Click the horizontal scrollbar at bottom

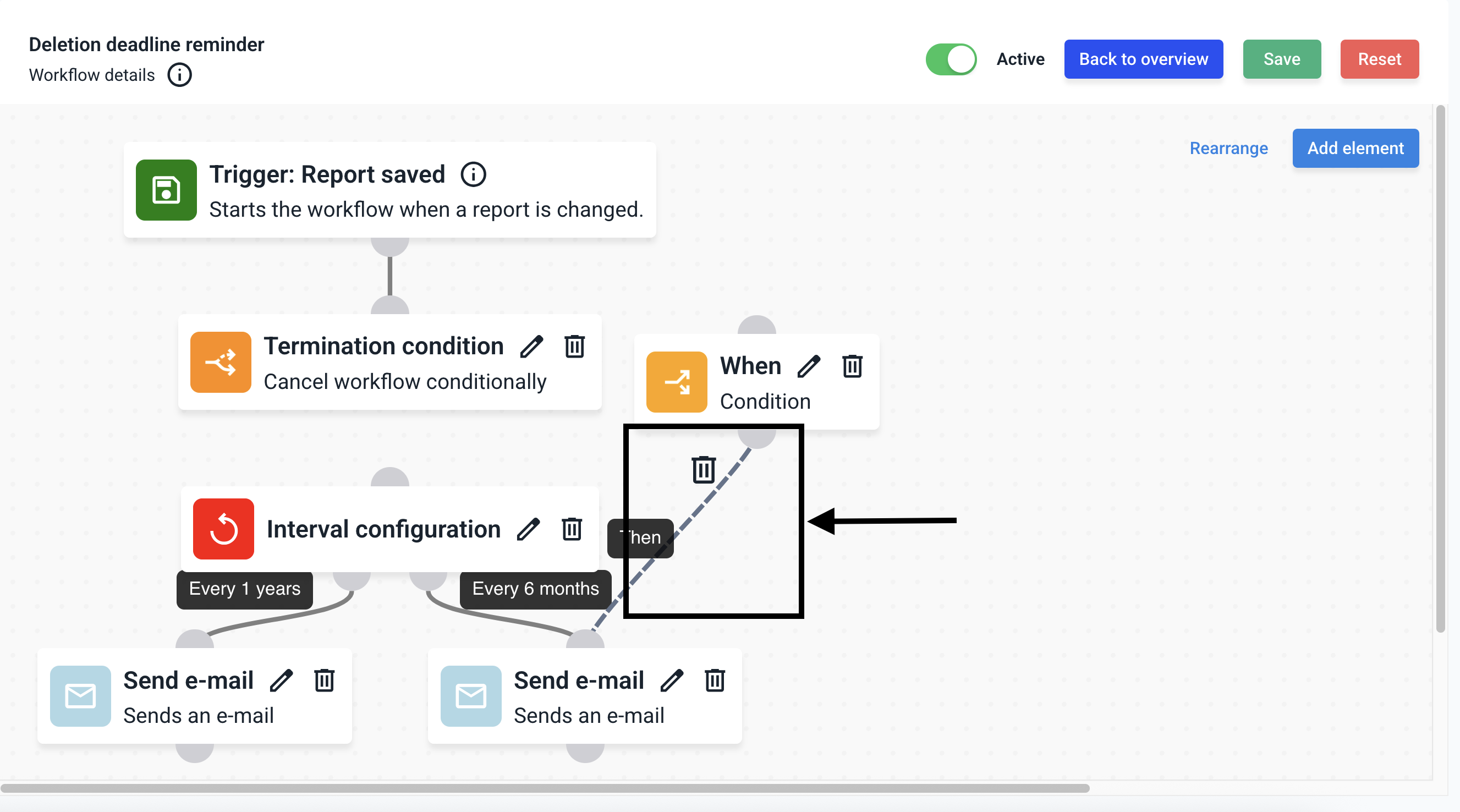[x=544, y=788]
